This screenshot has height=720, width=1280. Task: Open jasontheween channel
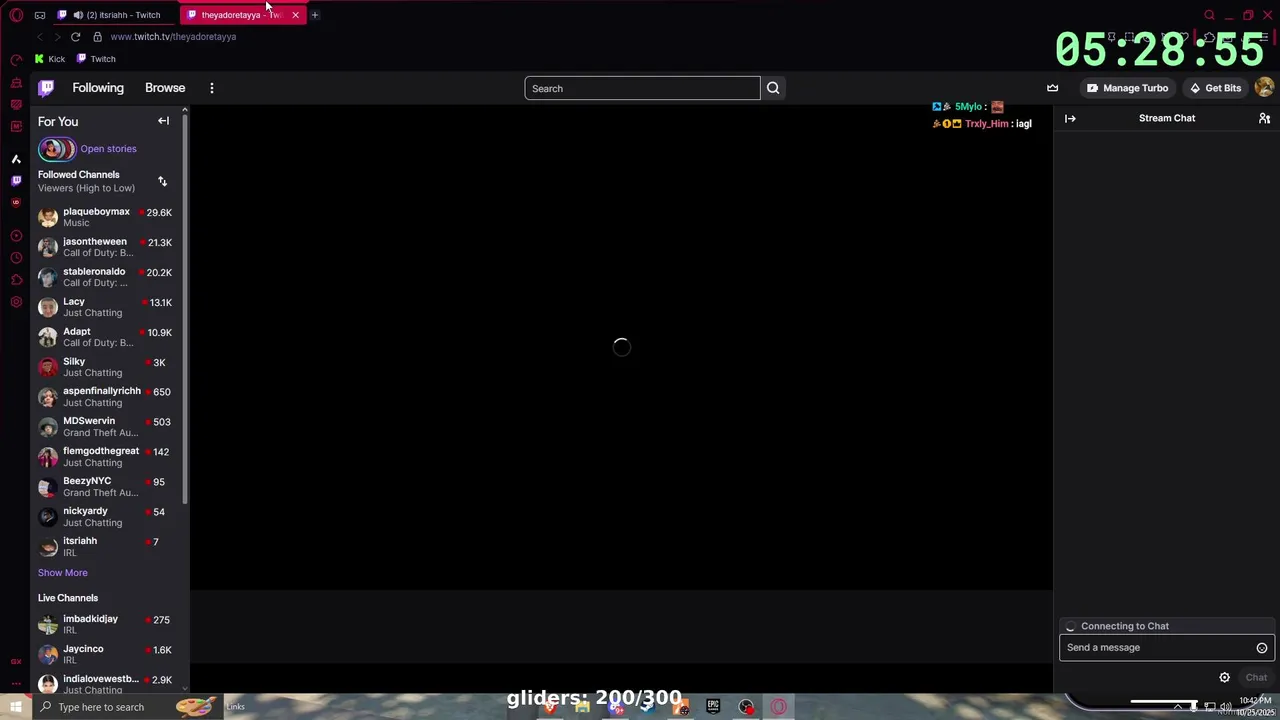pyautogui.click(x=105, y=247)
